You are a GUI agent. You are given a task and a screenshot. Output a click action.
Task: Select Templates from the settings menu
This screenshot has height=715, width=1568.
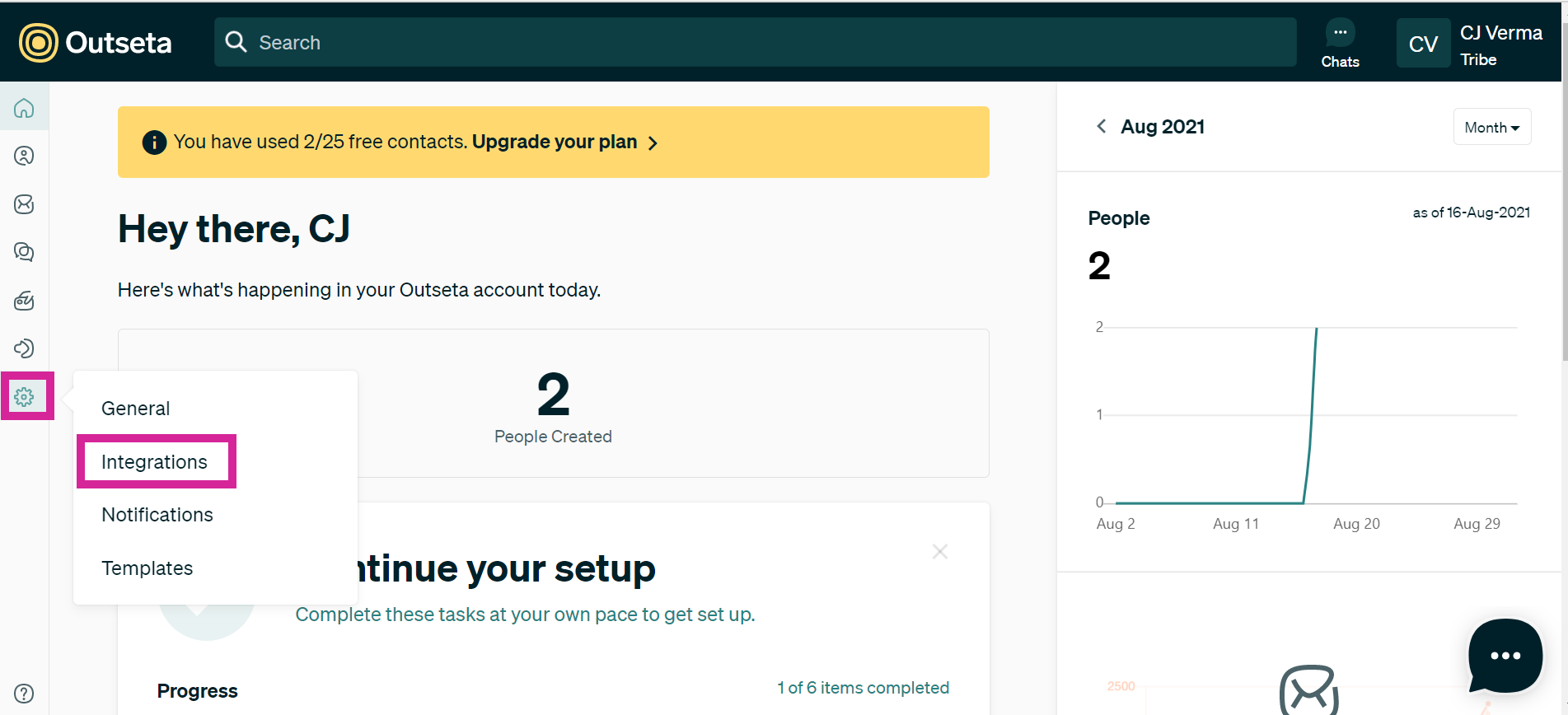[x=147, y=568]
